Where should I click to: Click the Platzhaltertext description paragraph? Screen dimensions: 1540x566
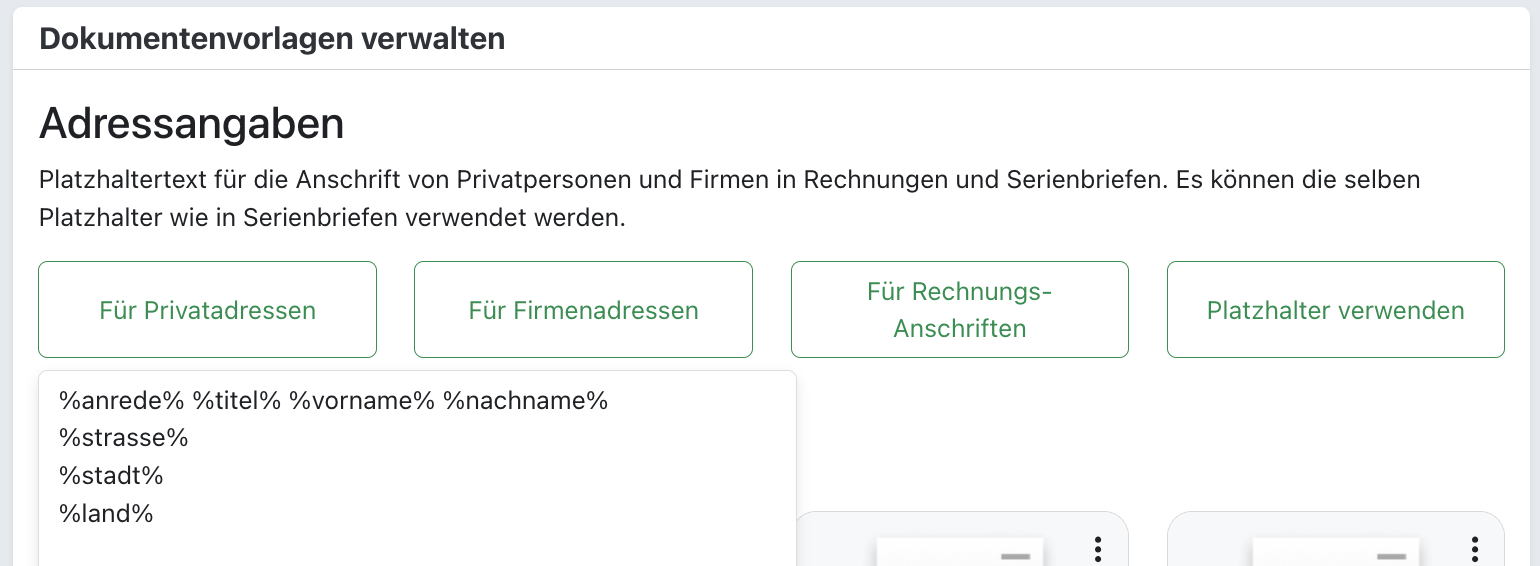[x=729, y=198]
